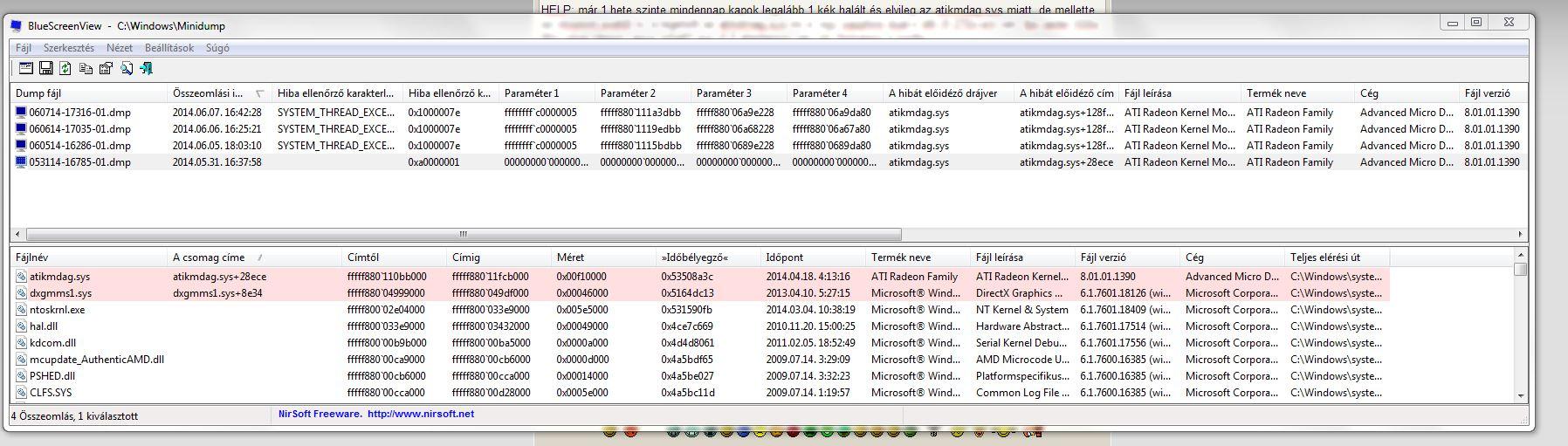Open the Súgó menu
Viewport: 1568px width, 446px height.
click(217, 48)
